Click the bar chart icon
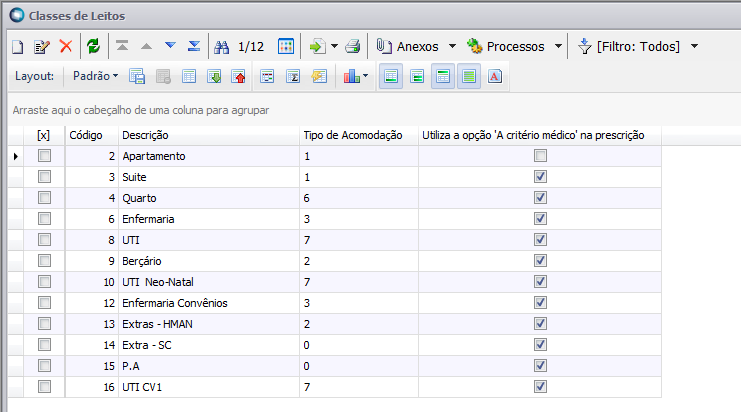The image size is (741, 412). click(x=352, y=76)
